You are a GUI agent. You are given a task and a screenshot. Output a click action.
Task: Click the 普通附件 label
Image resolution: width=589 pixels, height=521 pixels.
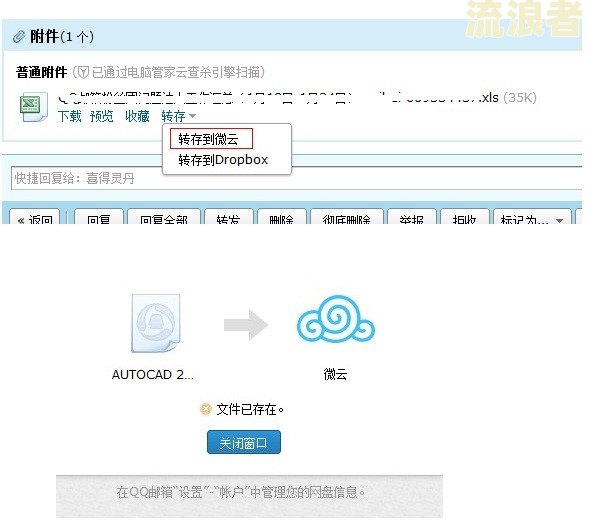(x=41, y=72)
